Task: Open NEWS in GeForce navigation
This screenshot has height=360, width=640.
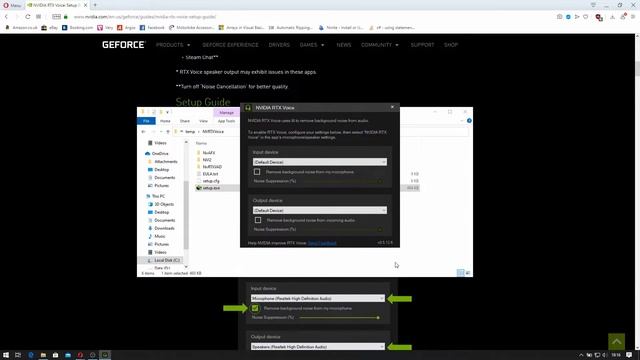Action: pyautogui.click(x=344, y=45)
